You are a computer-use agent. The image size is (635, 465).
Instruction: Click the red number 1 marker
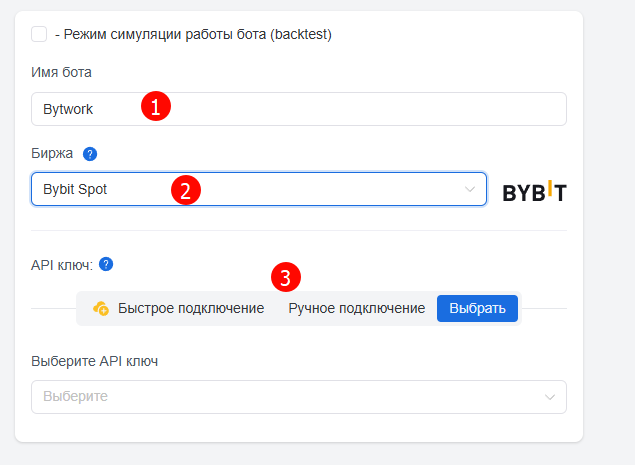click(x=156, y=106)
